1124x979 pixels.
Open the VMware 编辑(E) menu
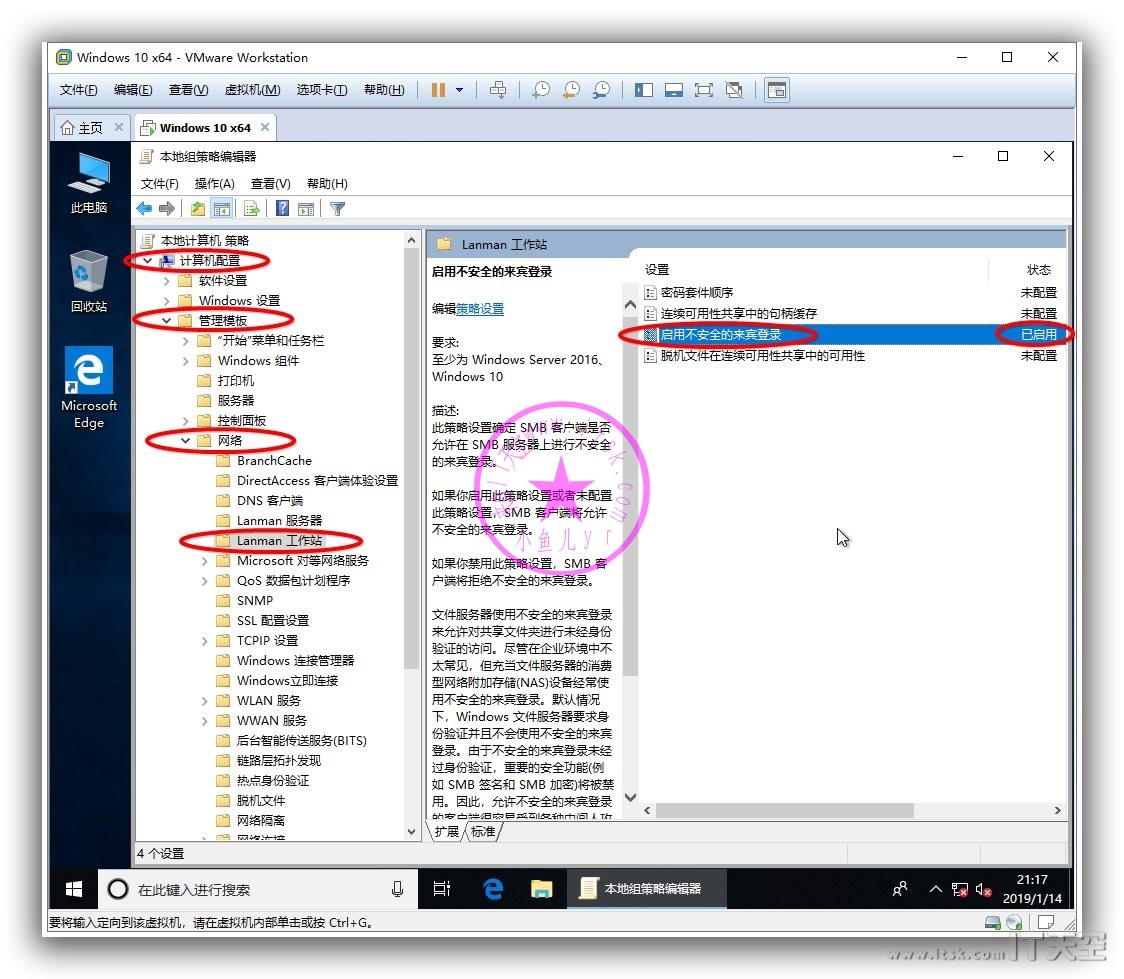pos(133,90)
